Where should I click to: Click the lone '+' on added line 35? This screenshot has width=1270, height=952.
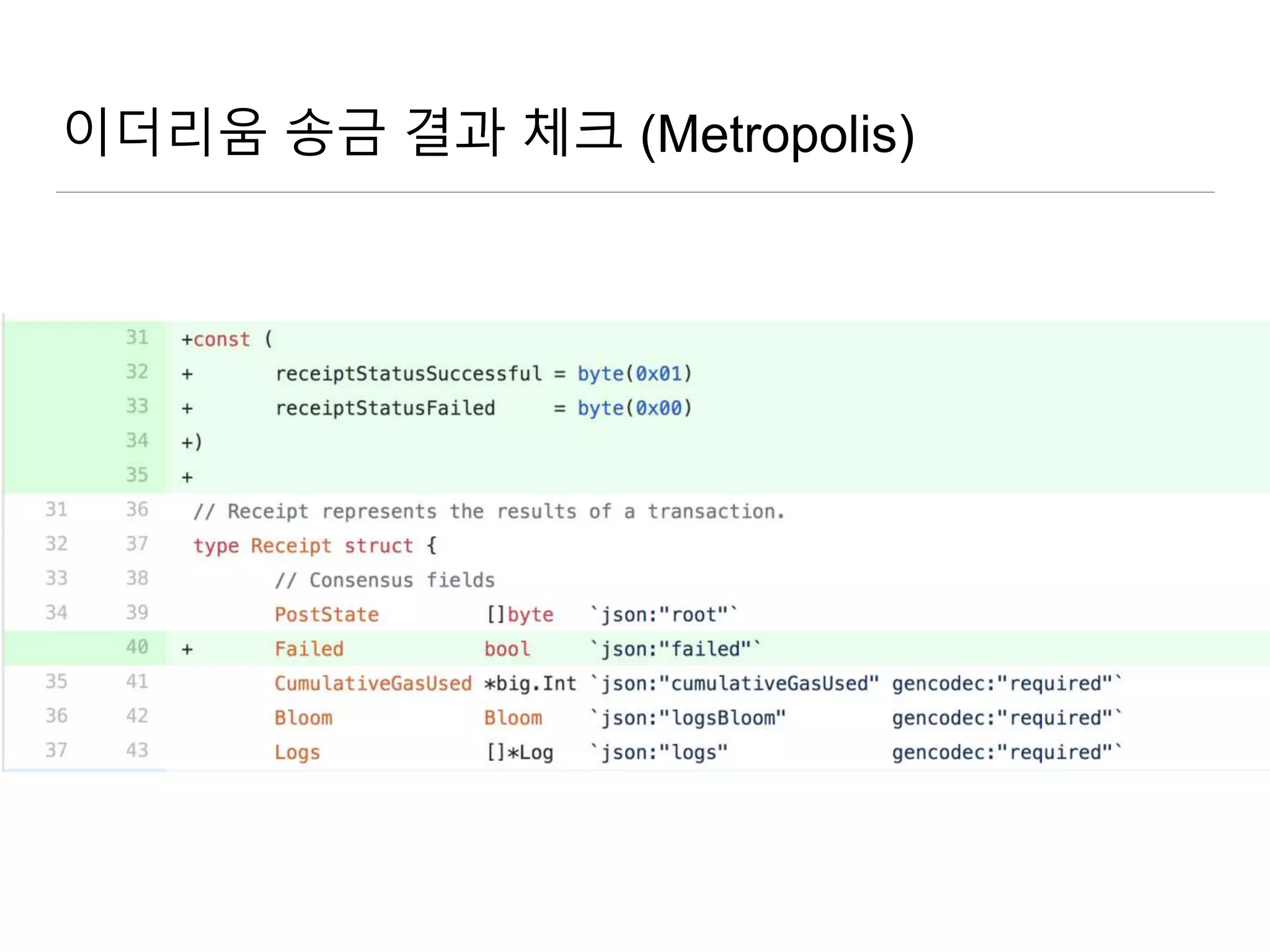[x=187, y=478]
